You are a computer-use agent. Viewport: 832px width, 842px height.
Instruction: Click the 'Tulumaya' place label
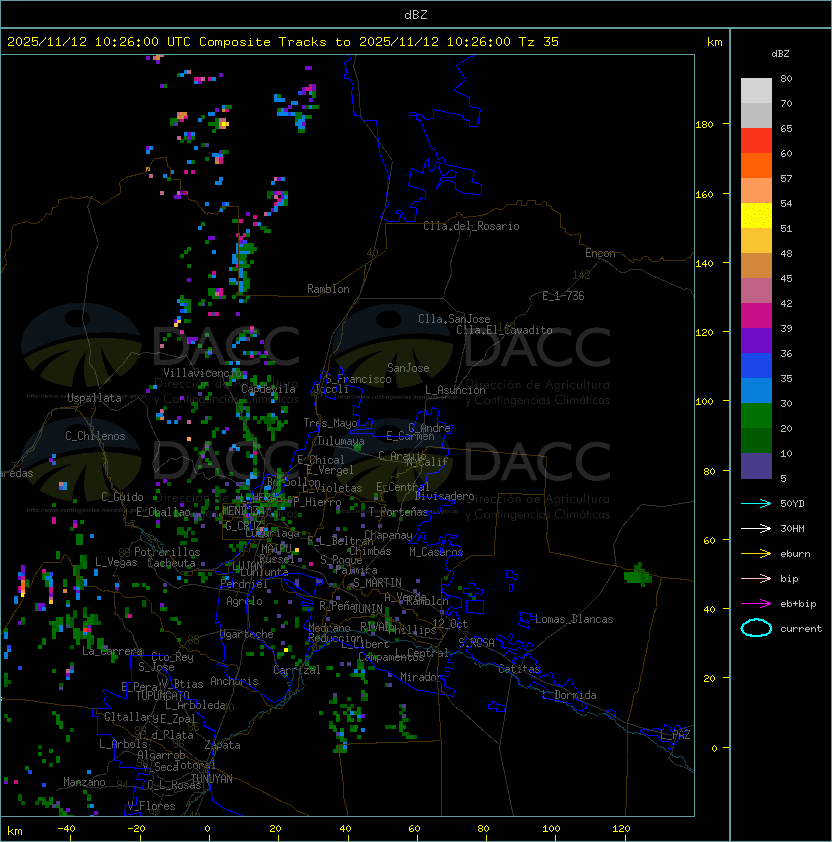pos(341,441)
